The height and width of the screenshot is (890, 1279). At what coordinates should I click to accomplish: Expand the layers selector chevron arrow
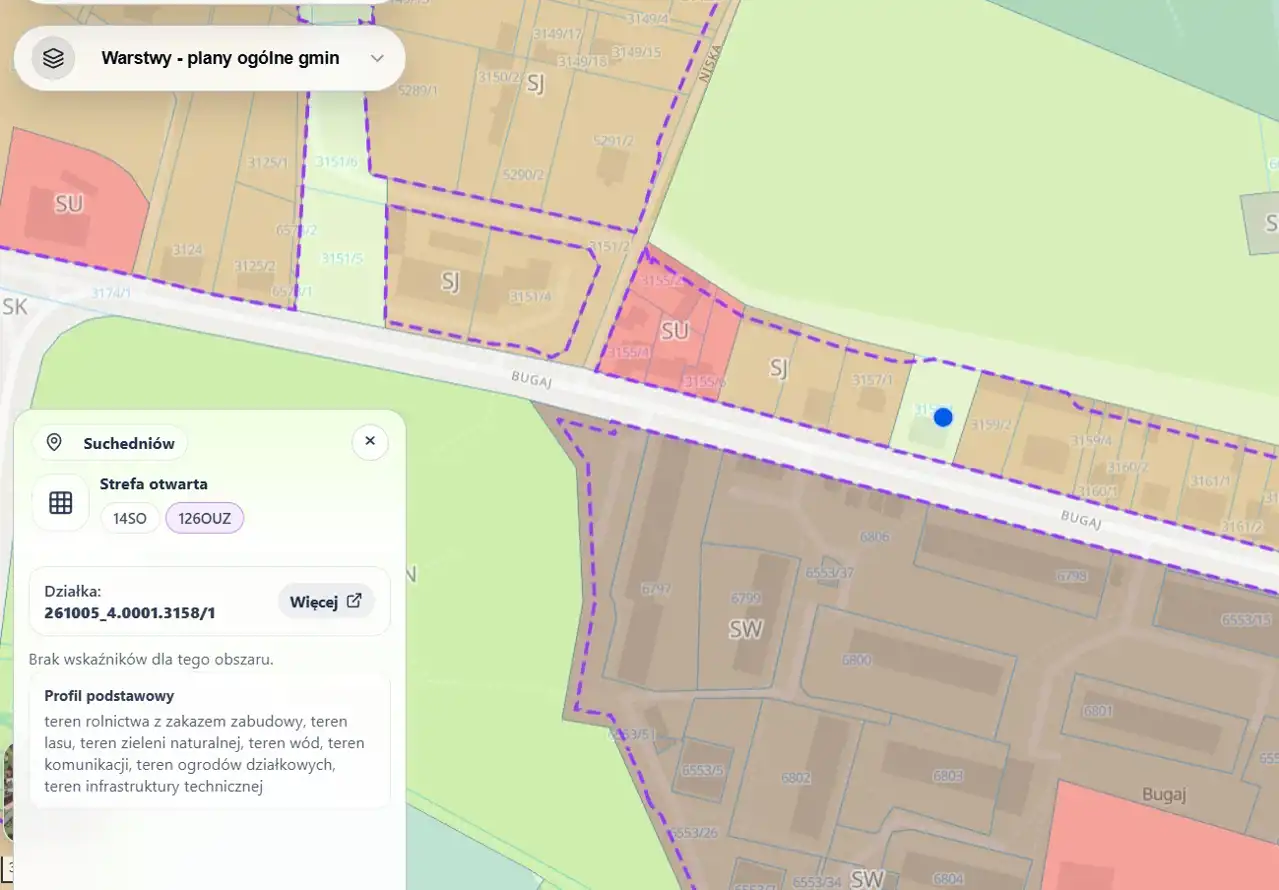377,58
